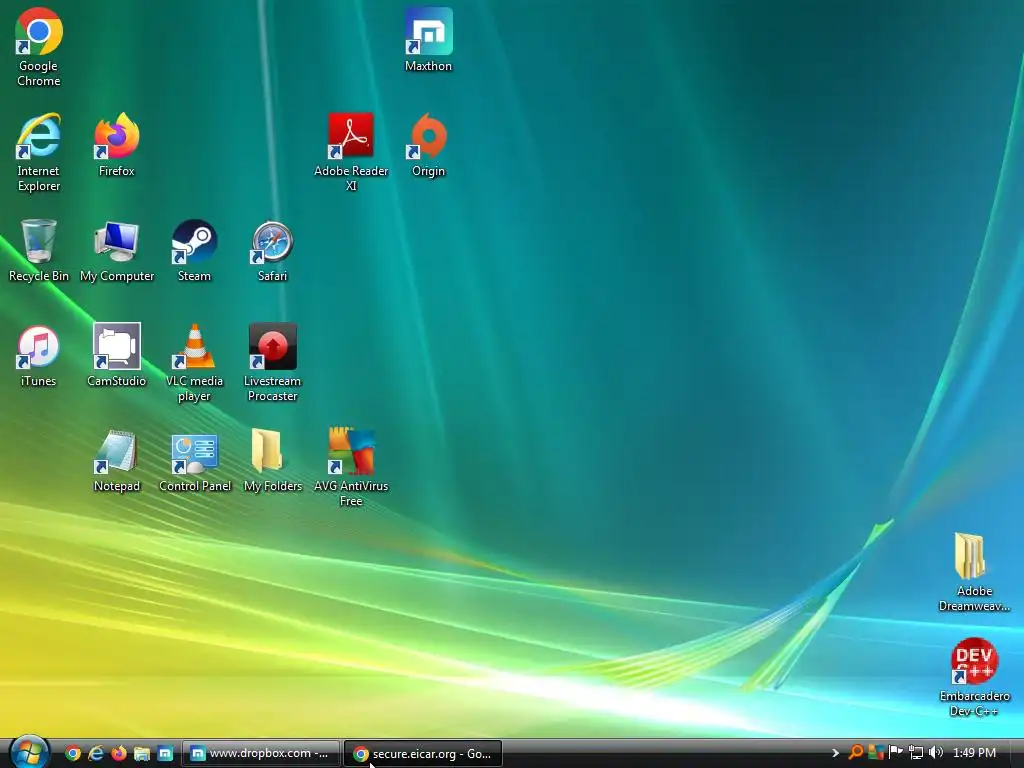Viewport: 1024px width, 768px height.
Task: Select the Adobe Reader XI icon
Action: (351, 152)
